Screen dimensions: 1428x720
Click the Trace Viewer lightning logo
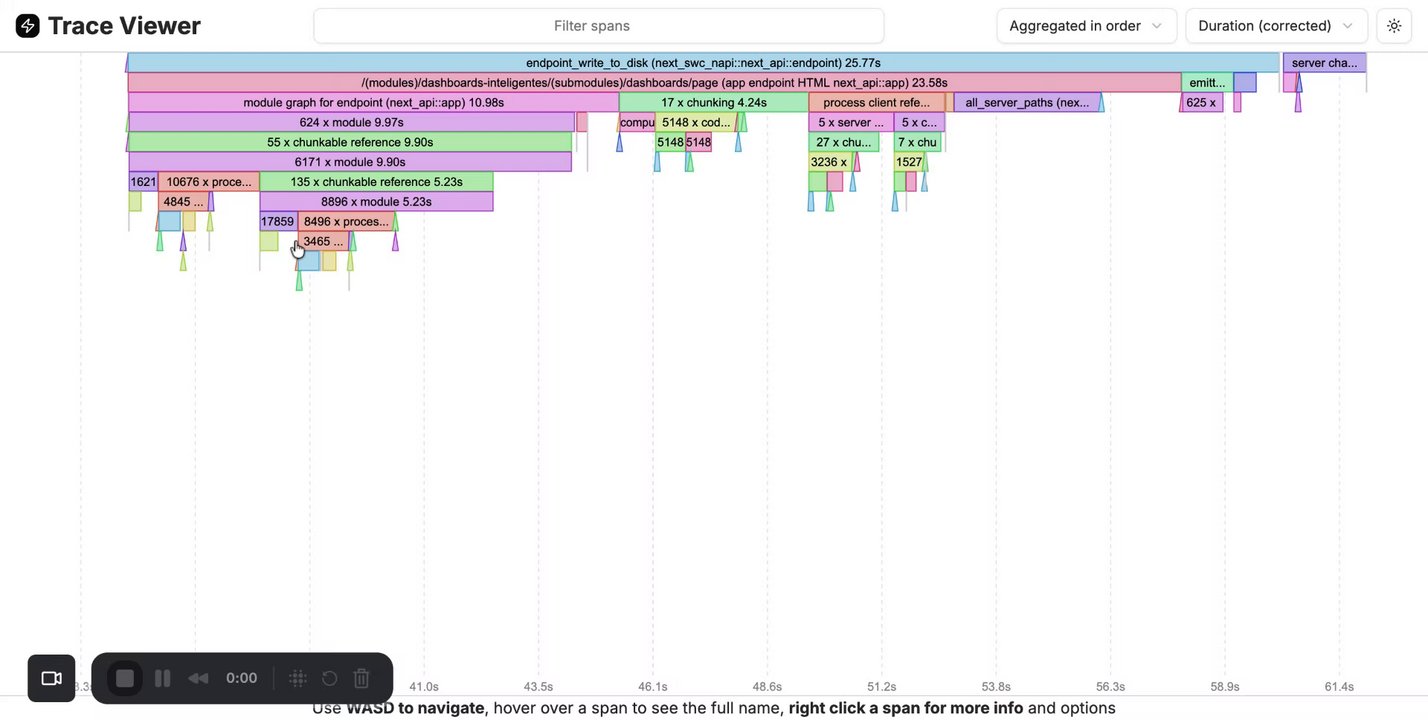click(28, 26)
